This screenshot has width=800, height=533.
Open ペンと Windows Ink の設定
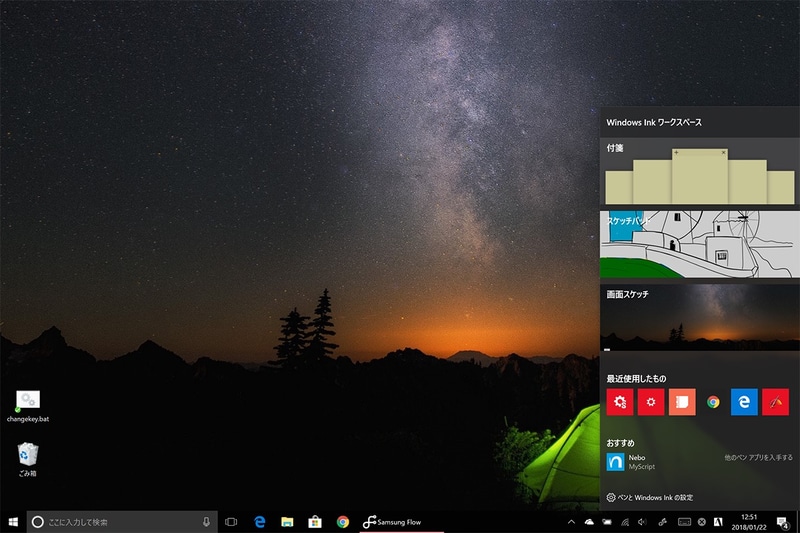pyautogui.click(x=649, y=497)
